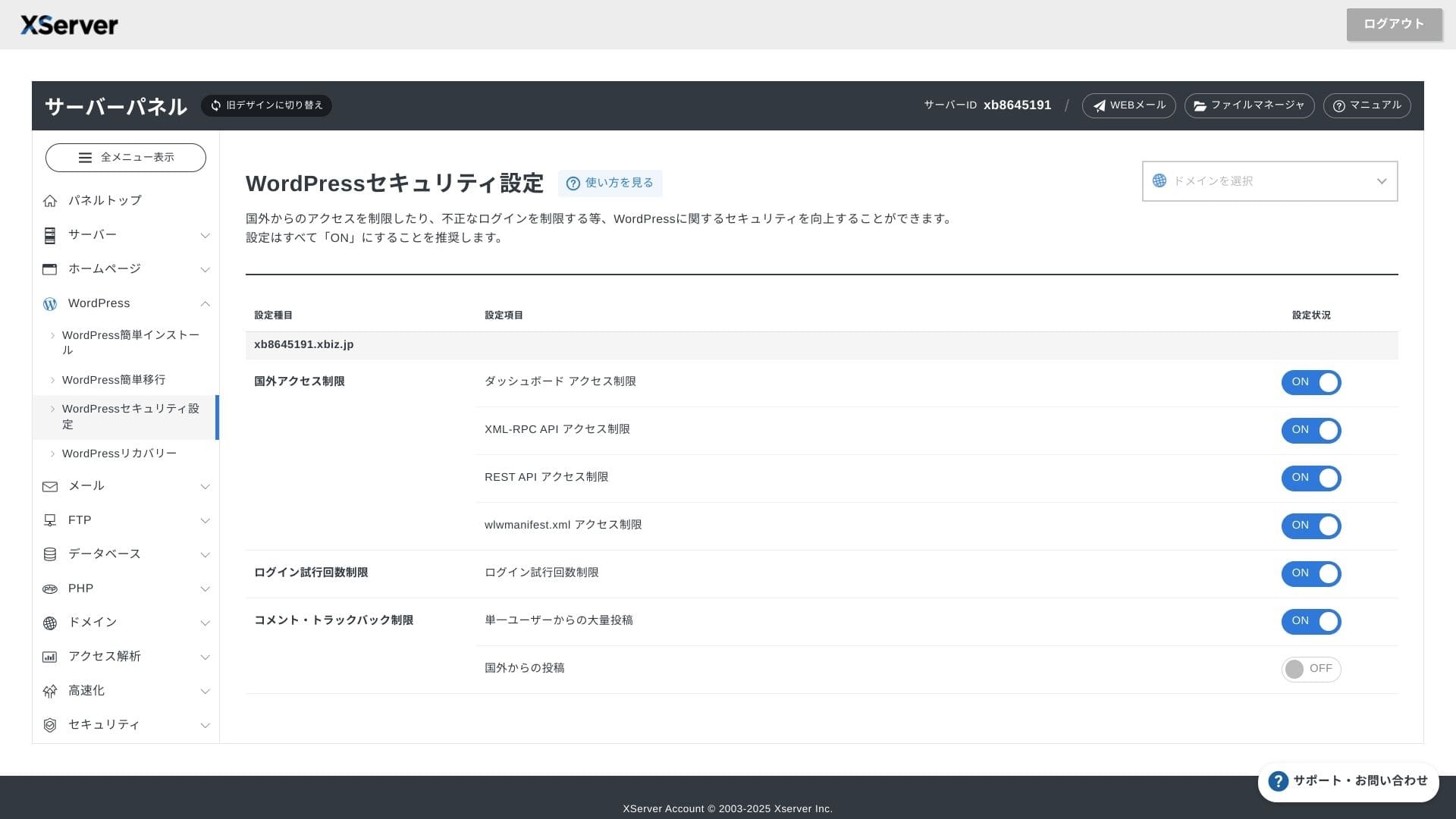
Task: Open マニュアル button
Action: tap(1367, 105)
